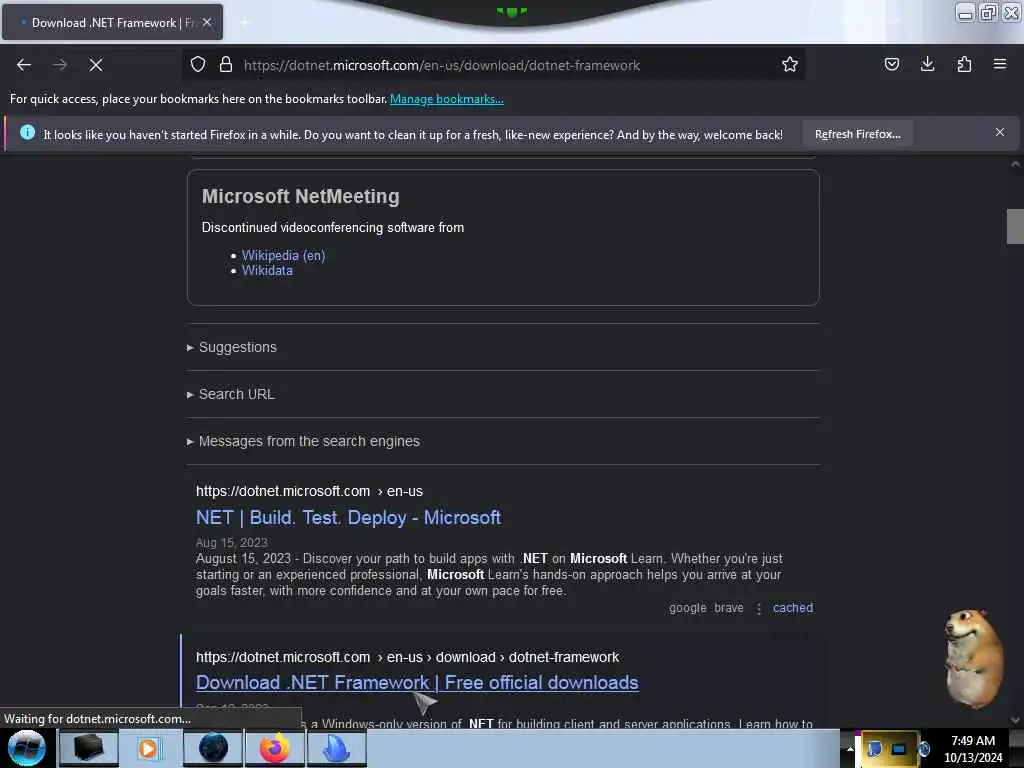Click the monitor system tray icon

[899, 748]
